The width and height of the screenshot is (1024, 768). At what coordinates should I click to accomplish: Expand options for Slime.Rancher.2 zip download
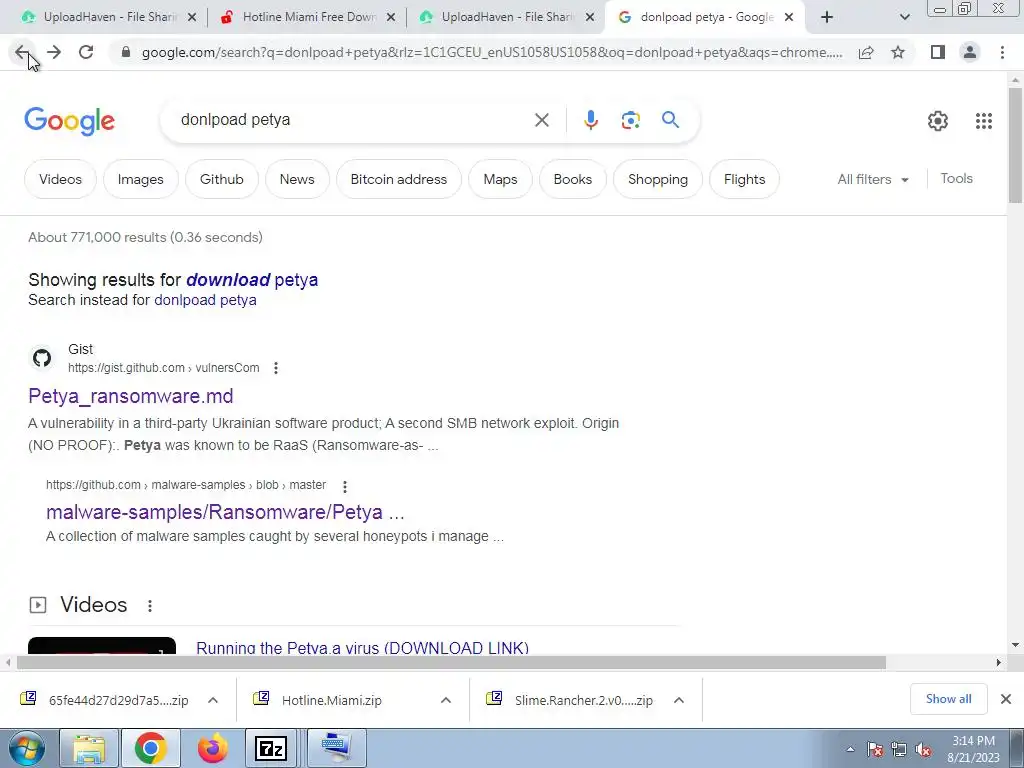(x=679, y=700)
